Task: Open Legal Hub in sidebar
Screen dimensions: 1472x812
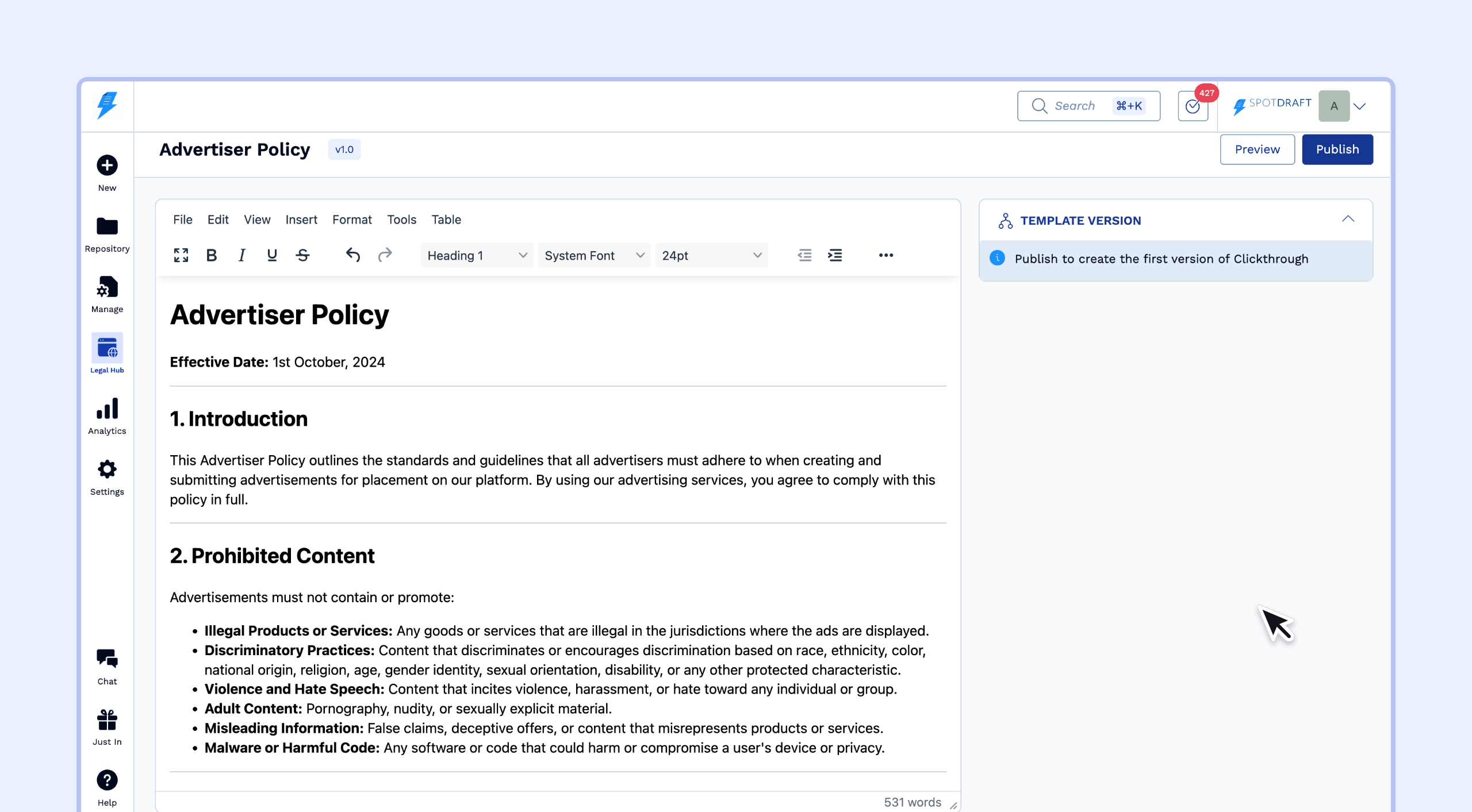Action: 107,353
